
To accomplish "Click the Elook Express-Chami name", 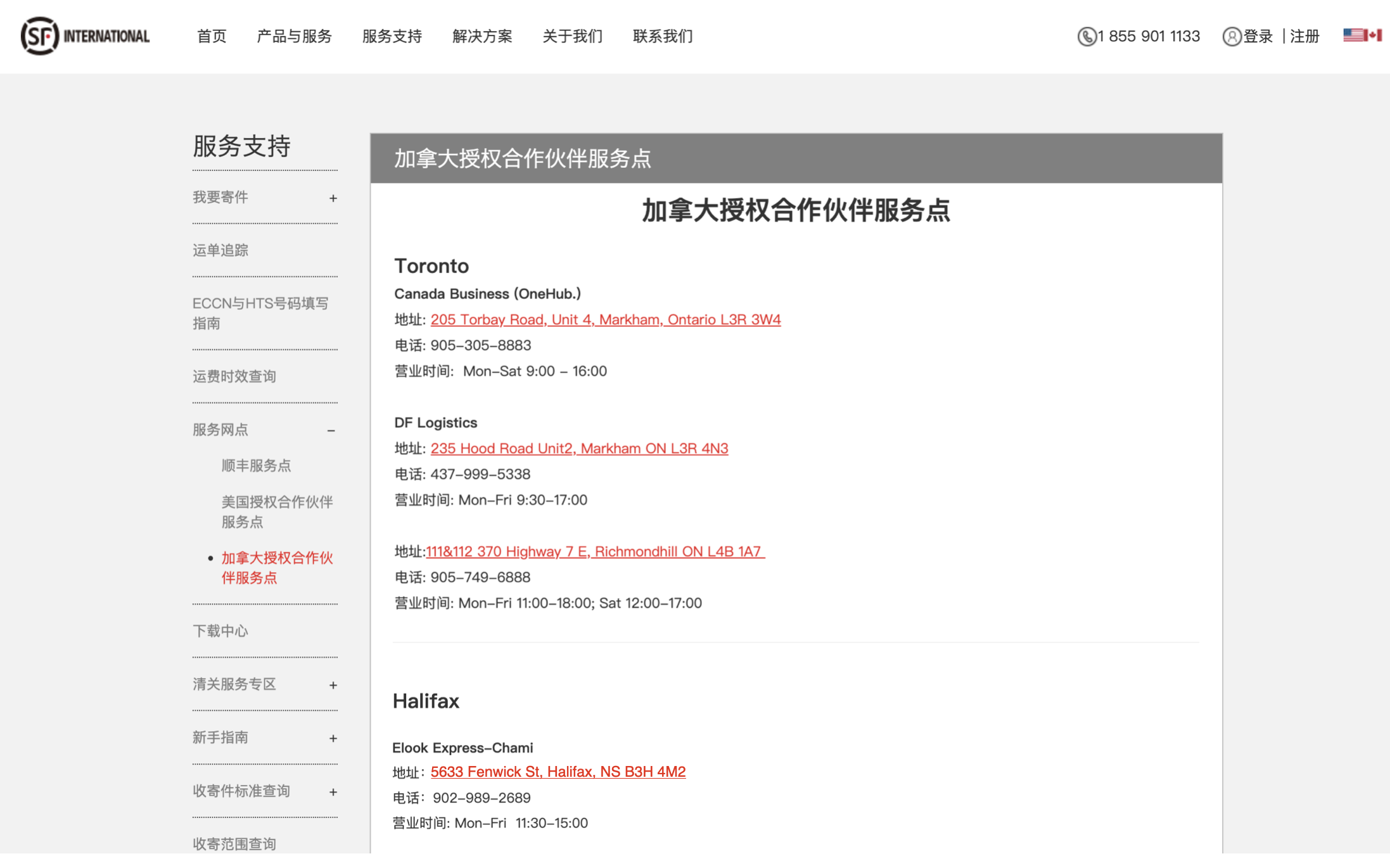I will (462, 748).
